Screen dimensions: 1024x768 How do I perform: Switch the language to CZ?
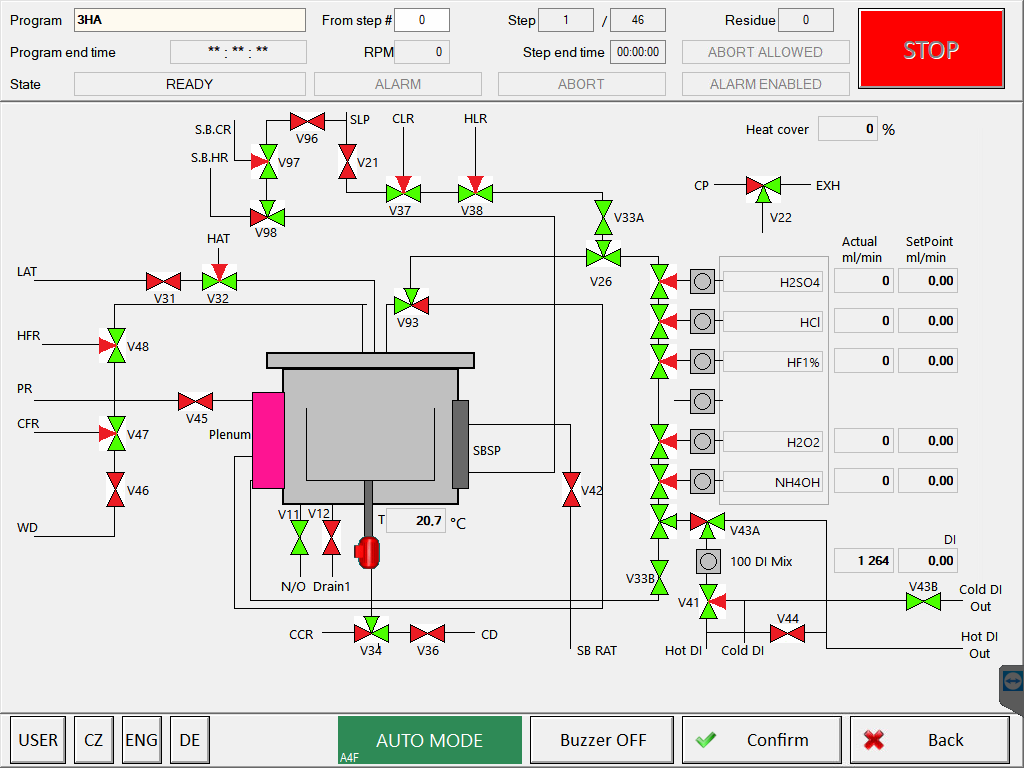(x=93, y=740)
